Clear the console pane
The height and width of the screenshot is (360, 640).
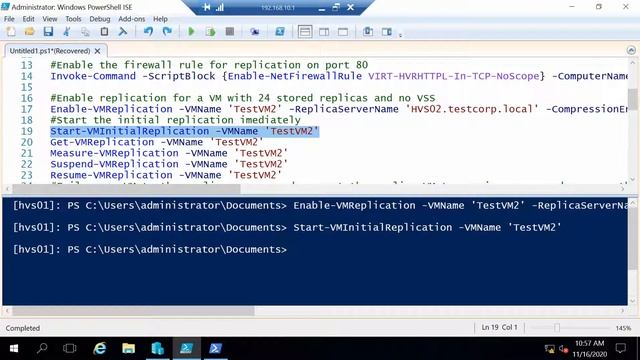pos(122,31)
